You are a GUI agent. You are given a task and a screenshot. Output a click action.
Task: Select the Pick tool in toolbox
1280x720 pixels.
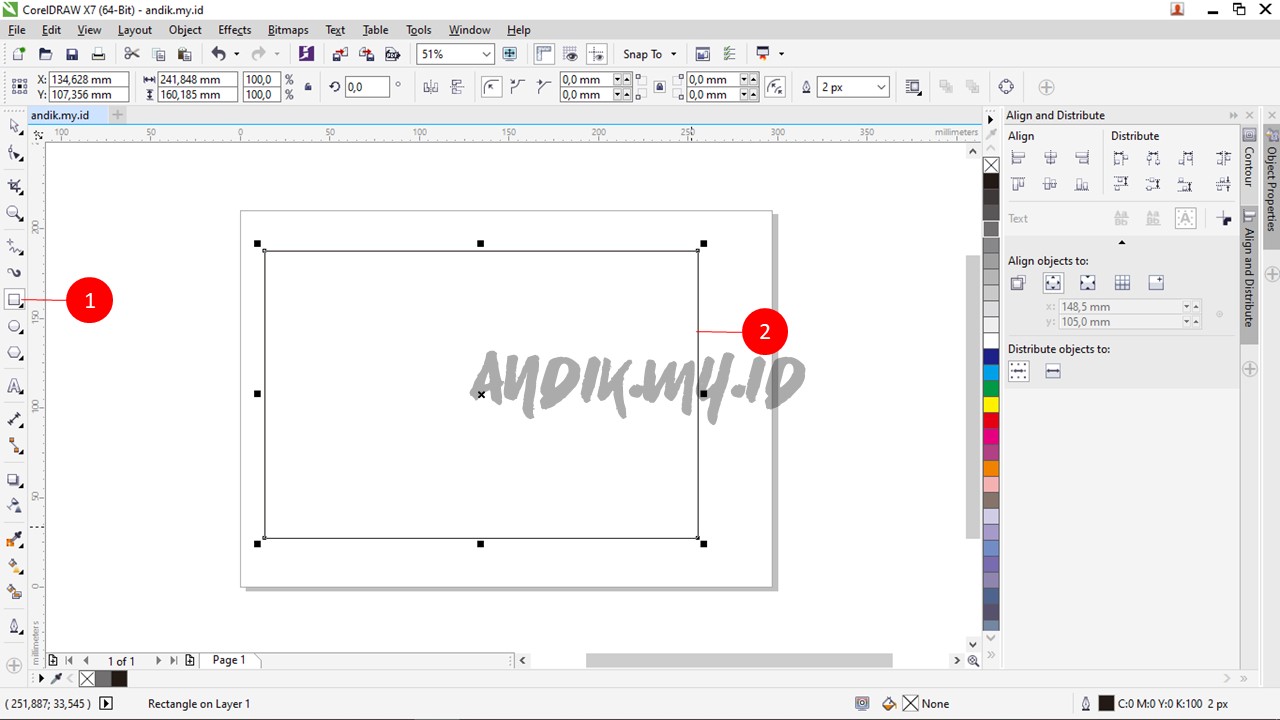(x=14, y=126)
